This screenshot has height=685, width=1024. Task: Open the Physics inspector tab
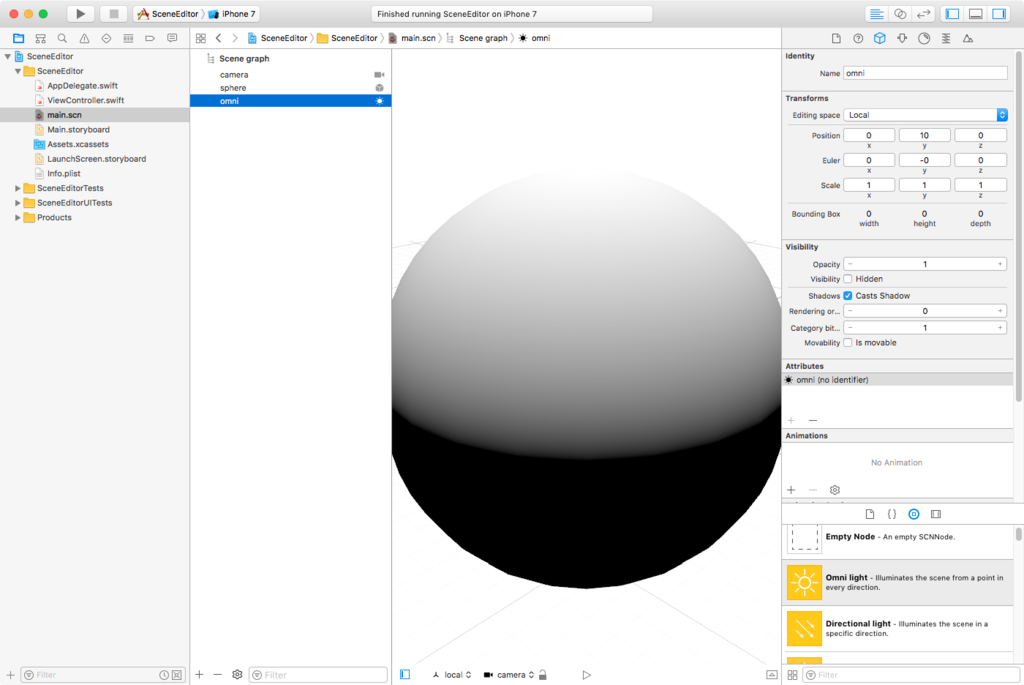(x=946, y=39)
